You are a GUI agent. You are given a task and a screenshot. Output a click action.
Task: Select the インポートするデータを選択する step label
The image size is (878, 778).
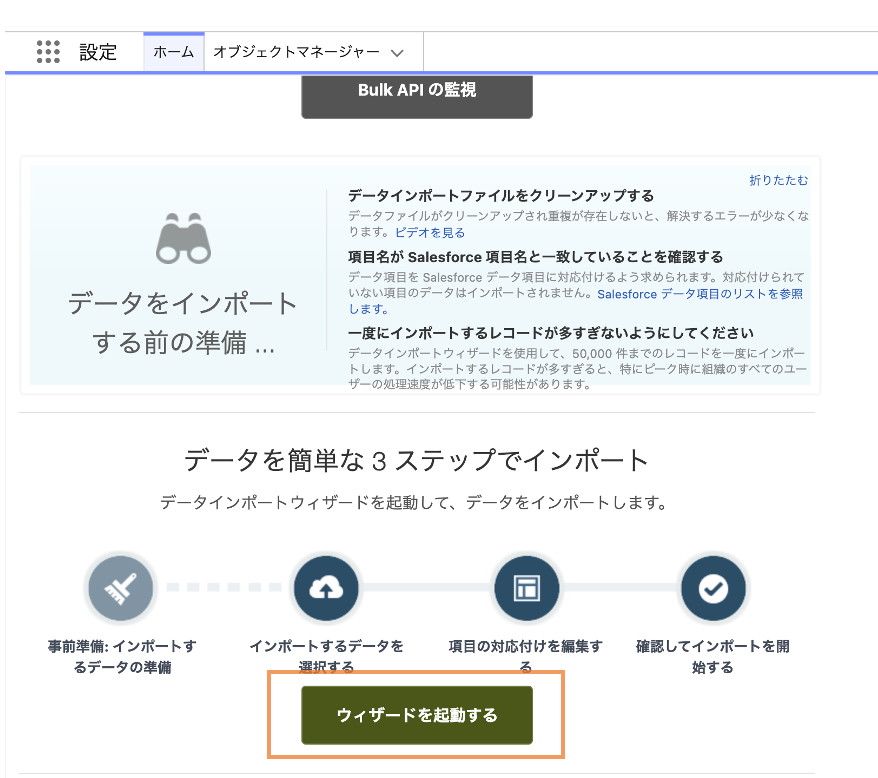point(326,654)
